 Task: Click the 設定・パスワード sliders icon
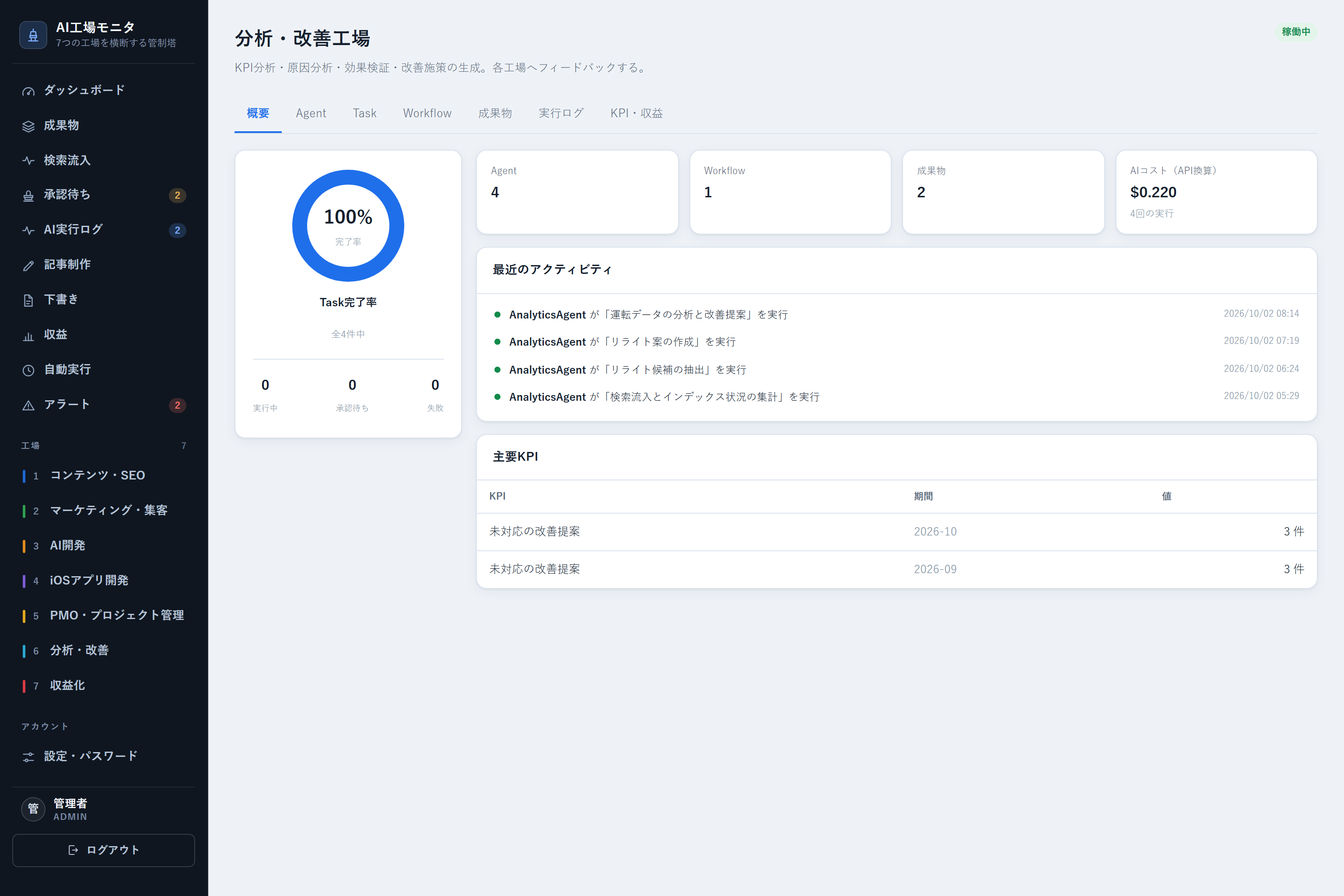pyautogui.click(x=28, y=756)
